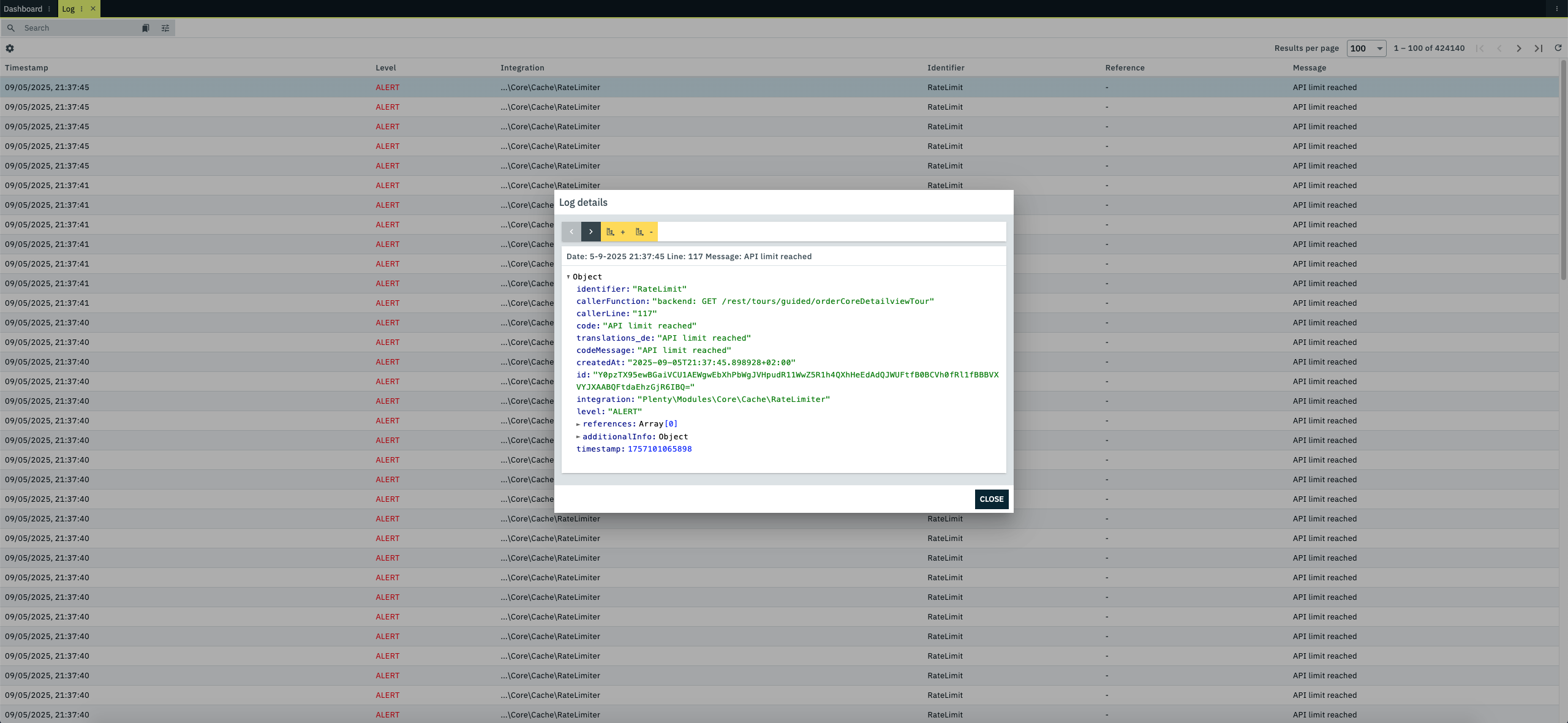Image resolution: width=1568 pixels, height=723 pixels.
Task: Switch to the Dashboard tab
Action: [23, 9]
